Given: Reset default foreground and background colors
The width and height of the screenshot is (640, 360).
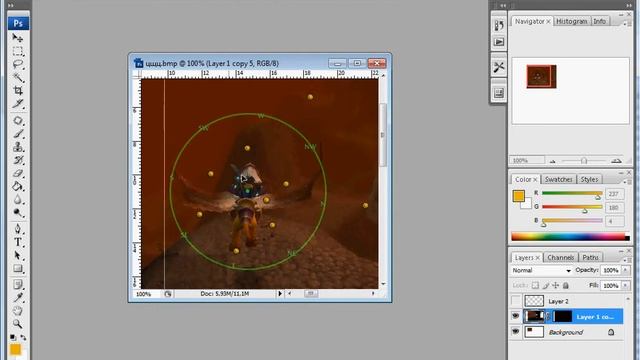Looking at the screenshot, I should click(13, 337).
